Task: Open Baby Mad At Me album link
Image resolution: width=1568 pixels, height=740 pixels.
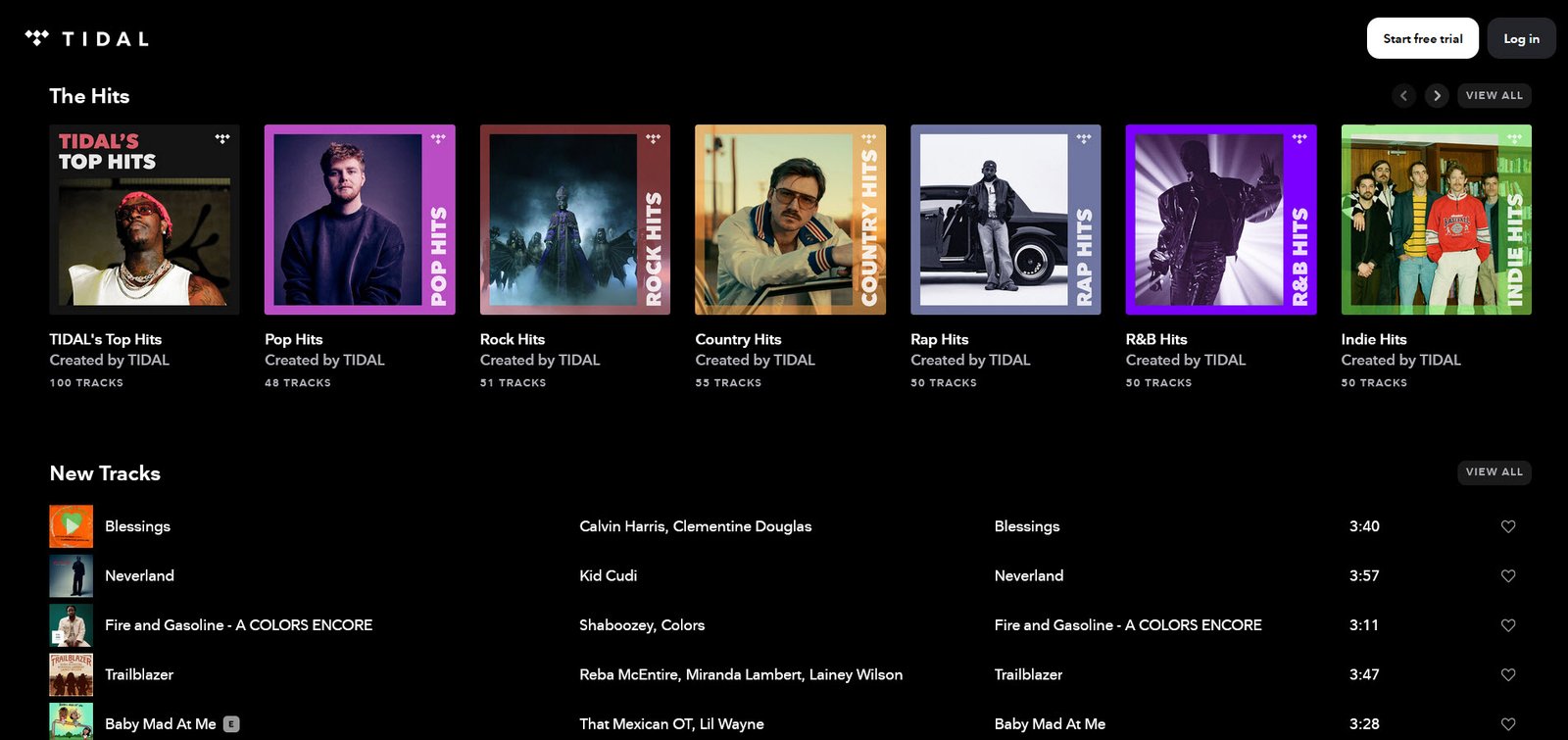Action: (1050, 724)
